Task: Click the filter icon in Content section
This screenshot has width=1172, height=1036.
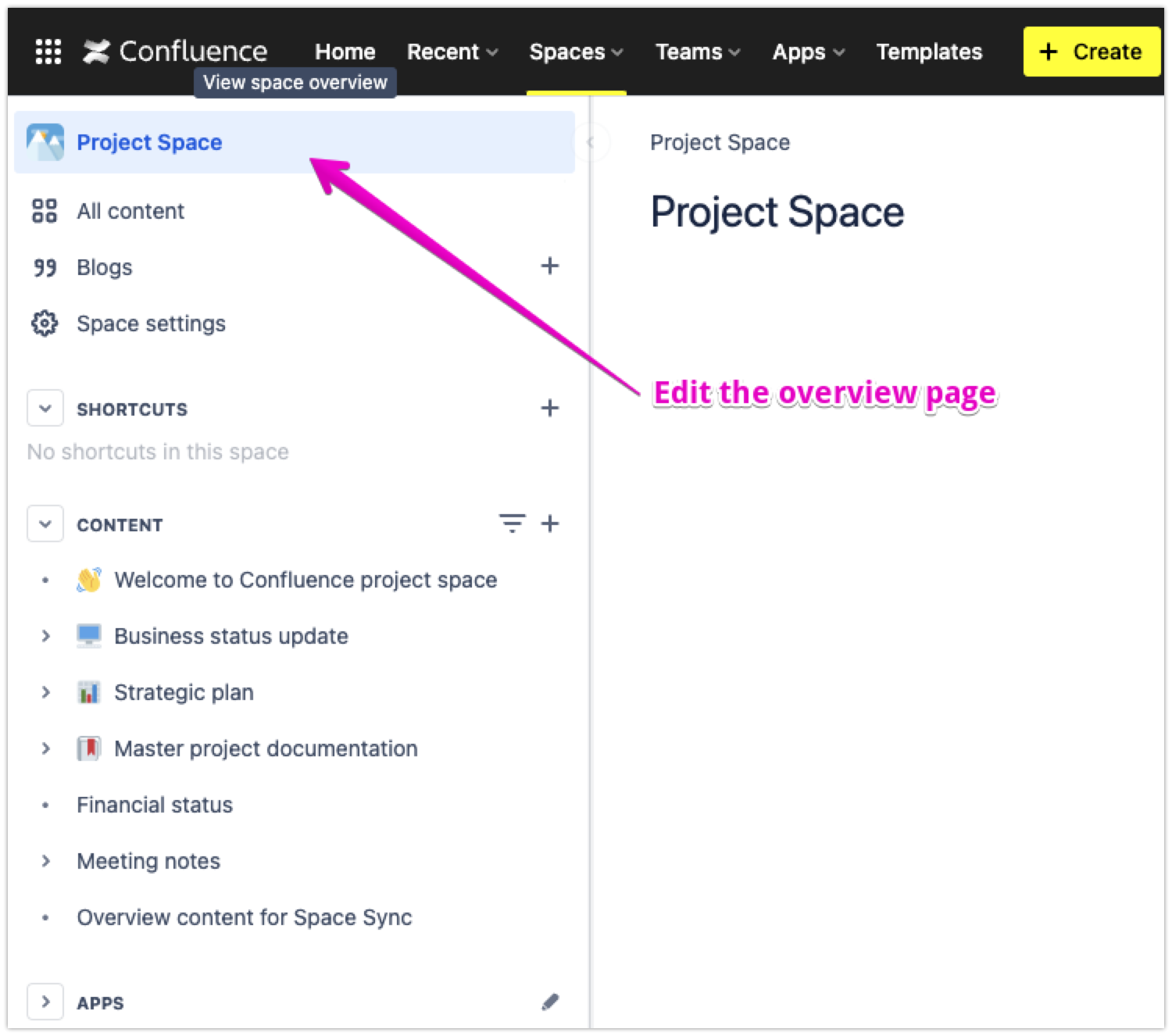Action: point(512,523)
